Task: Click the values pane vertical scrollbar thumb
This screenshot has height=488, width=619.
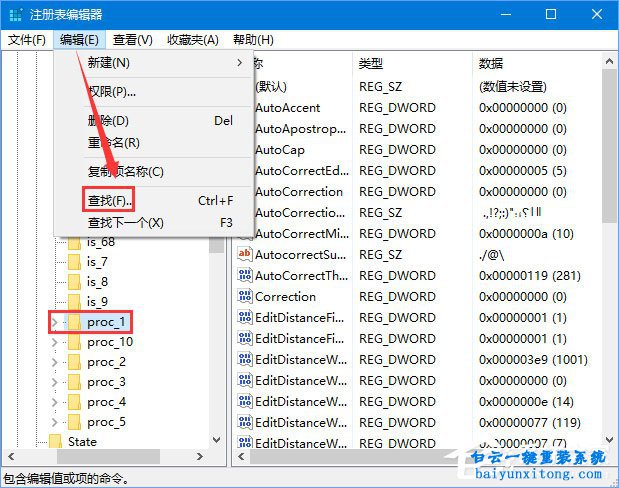Action: coord(609,146)
